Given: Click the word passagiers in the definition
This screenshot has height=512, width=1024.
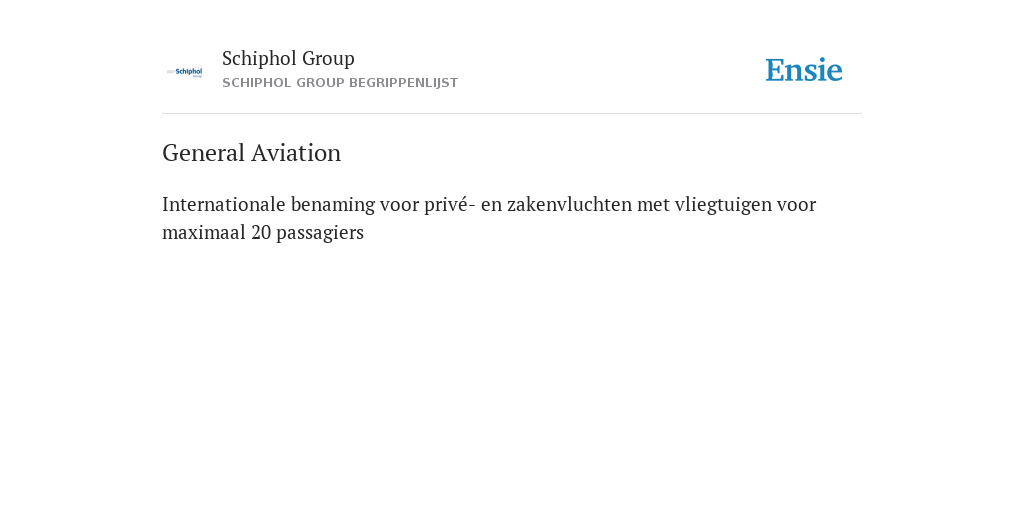Looking at the screenshot, I should click(320, 233).
